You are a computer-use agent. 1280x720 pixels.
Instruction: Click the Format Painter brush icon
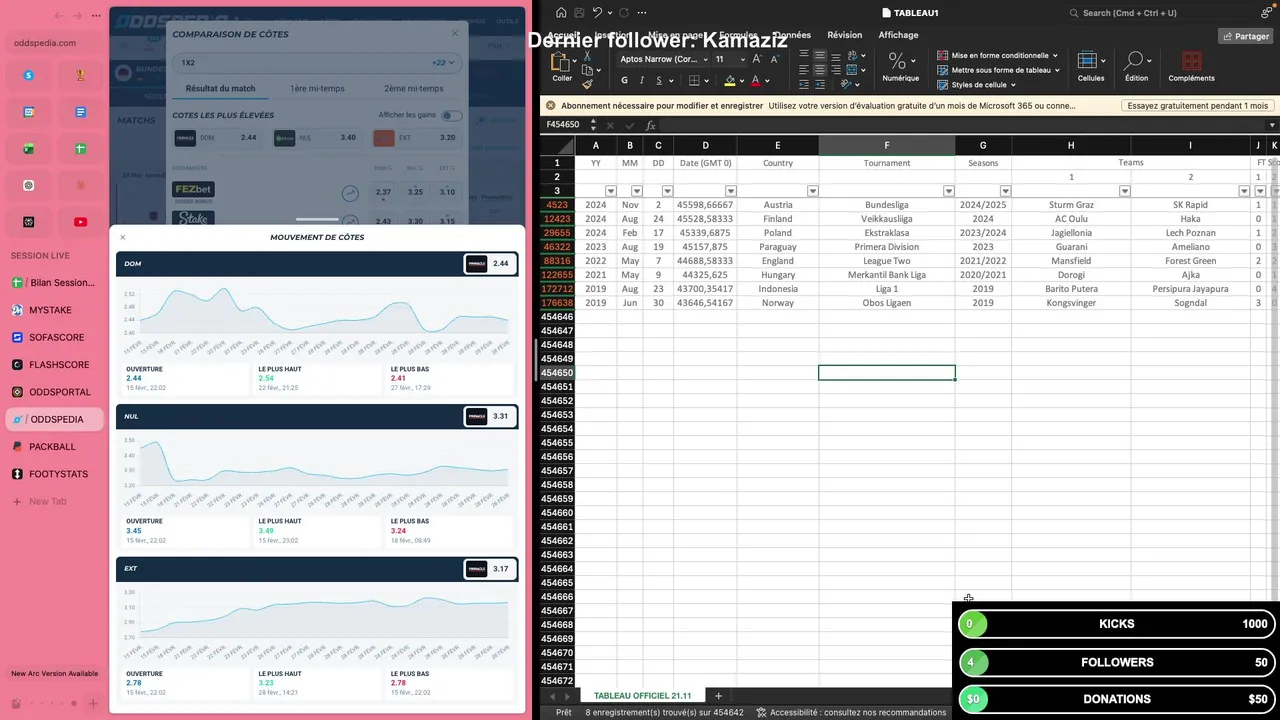tap(587, 84)
